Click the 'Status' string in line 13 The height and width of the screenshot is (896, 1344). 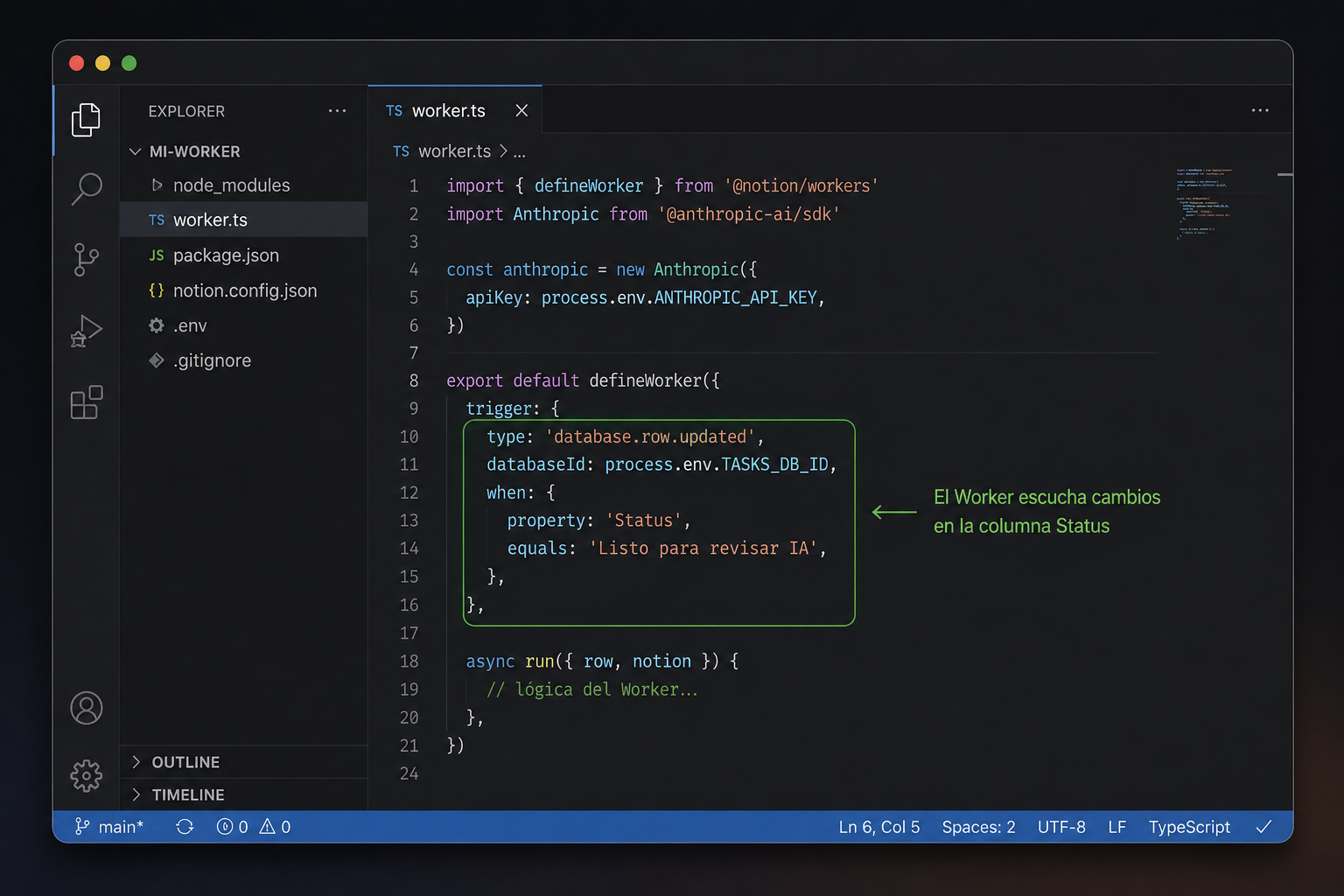(x=643, y=521)
